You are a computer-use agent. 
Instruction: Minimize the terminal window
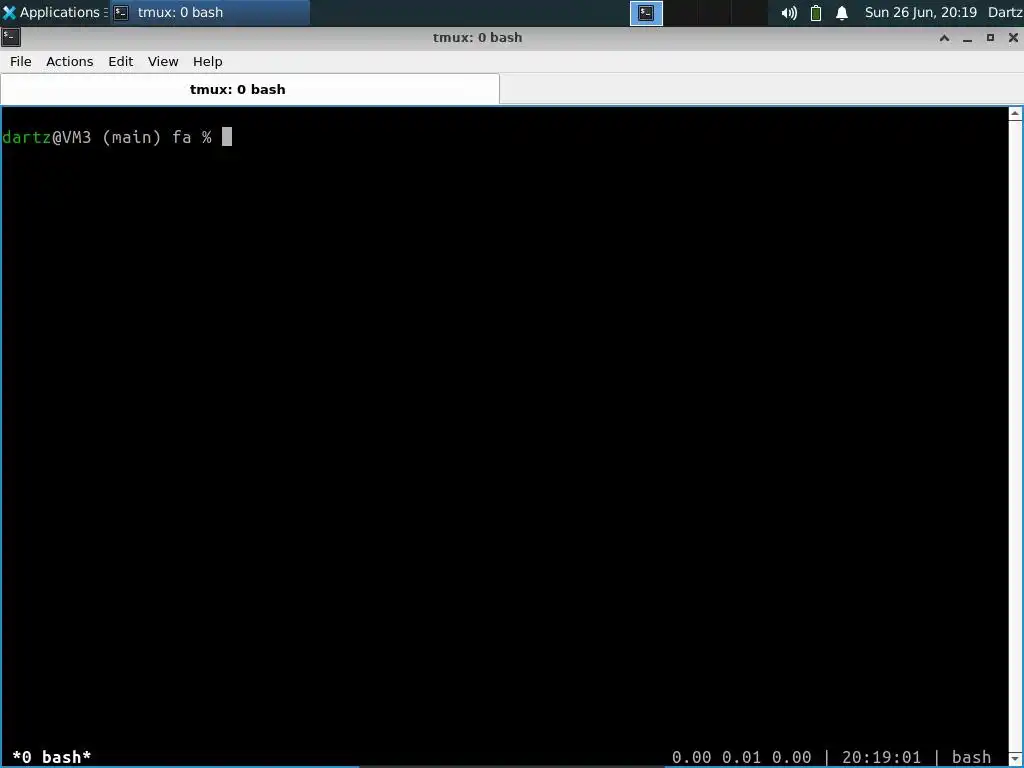pyautogui.click(x=967, y=38)
